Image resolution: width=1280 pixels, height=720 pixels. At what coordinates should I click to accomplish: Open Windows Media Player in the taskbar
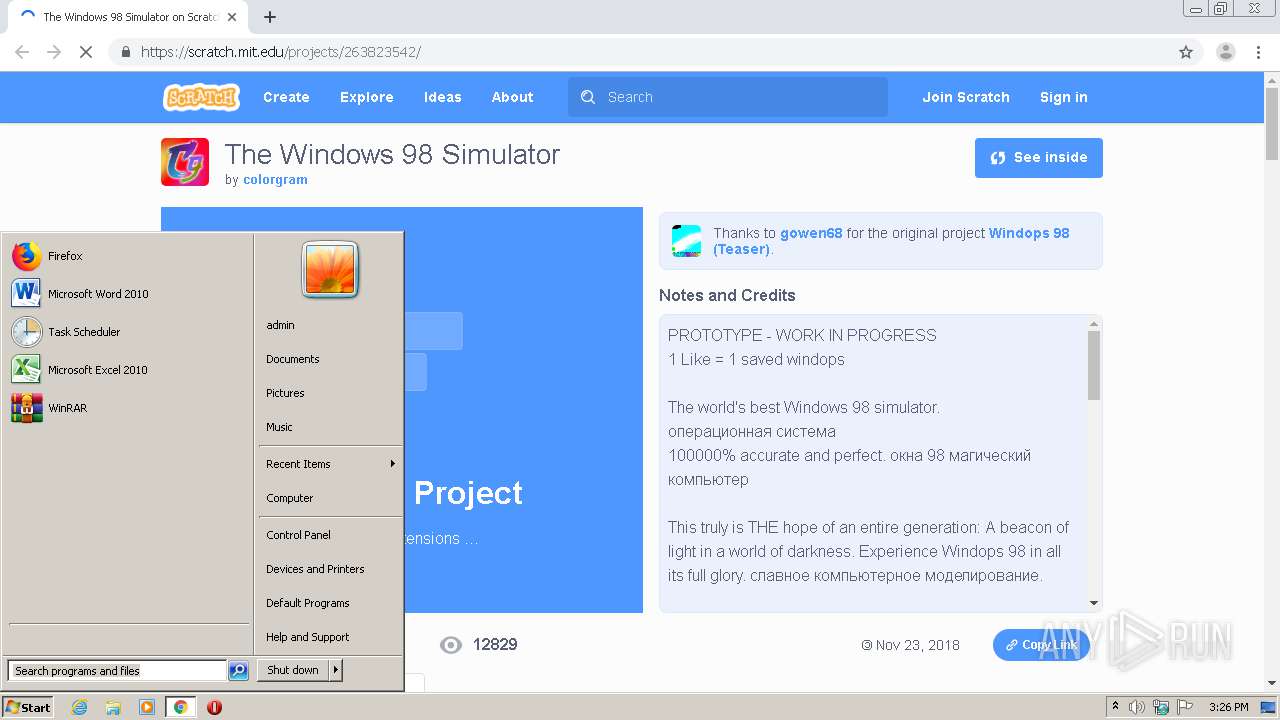(x=147, y=707)
